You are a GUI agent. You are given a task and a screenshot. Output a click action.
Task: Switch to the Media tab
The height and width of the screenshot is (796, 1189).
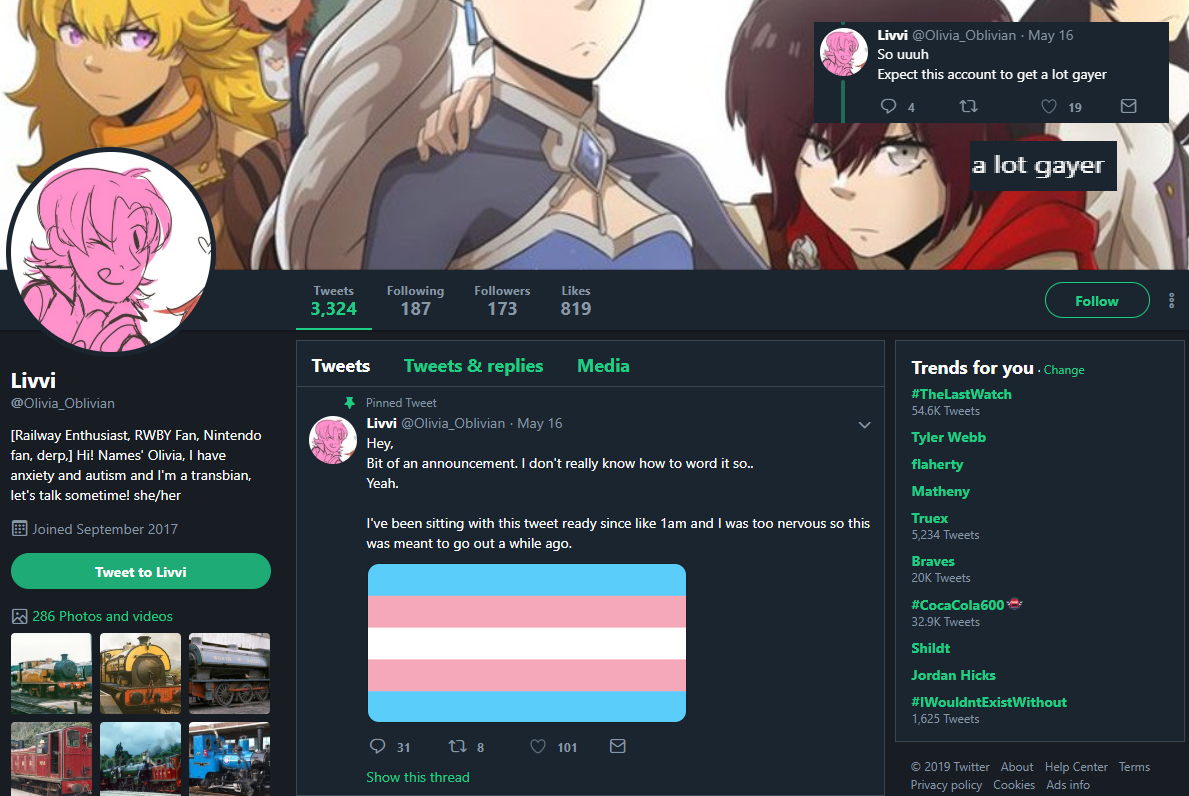click(x=603, y=366)
